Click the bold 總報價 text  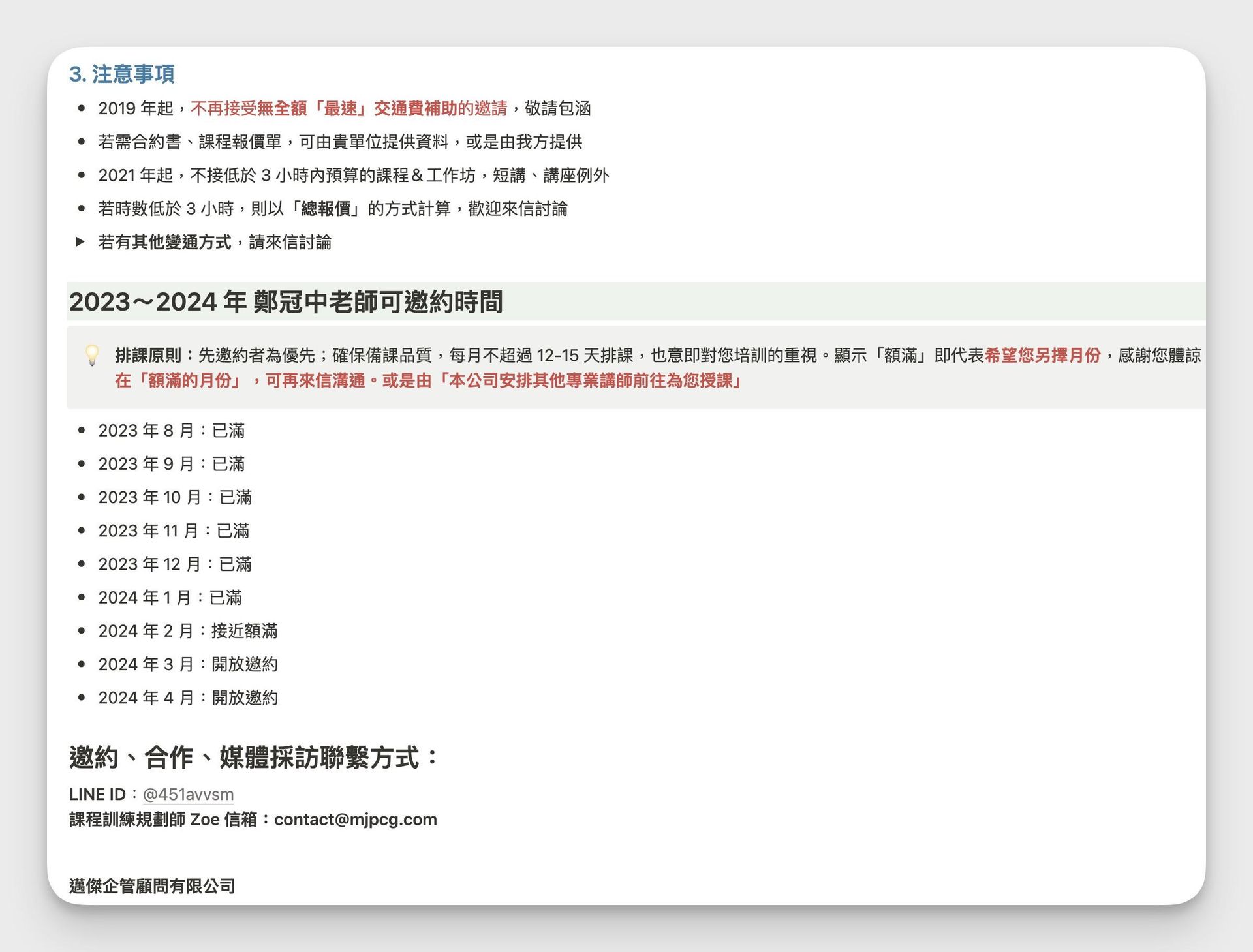[326, 209]
